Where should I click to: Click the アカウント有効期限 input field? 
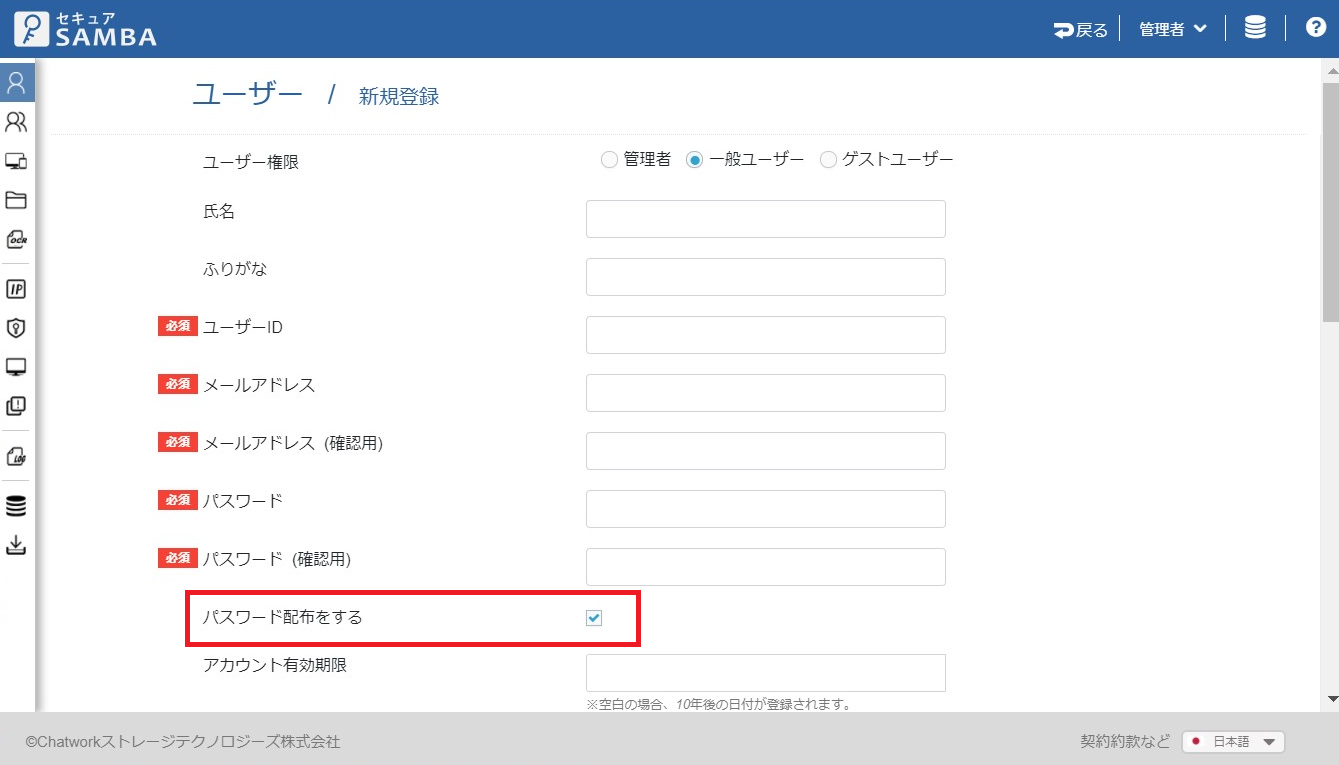coord(766,673)
